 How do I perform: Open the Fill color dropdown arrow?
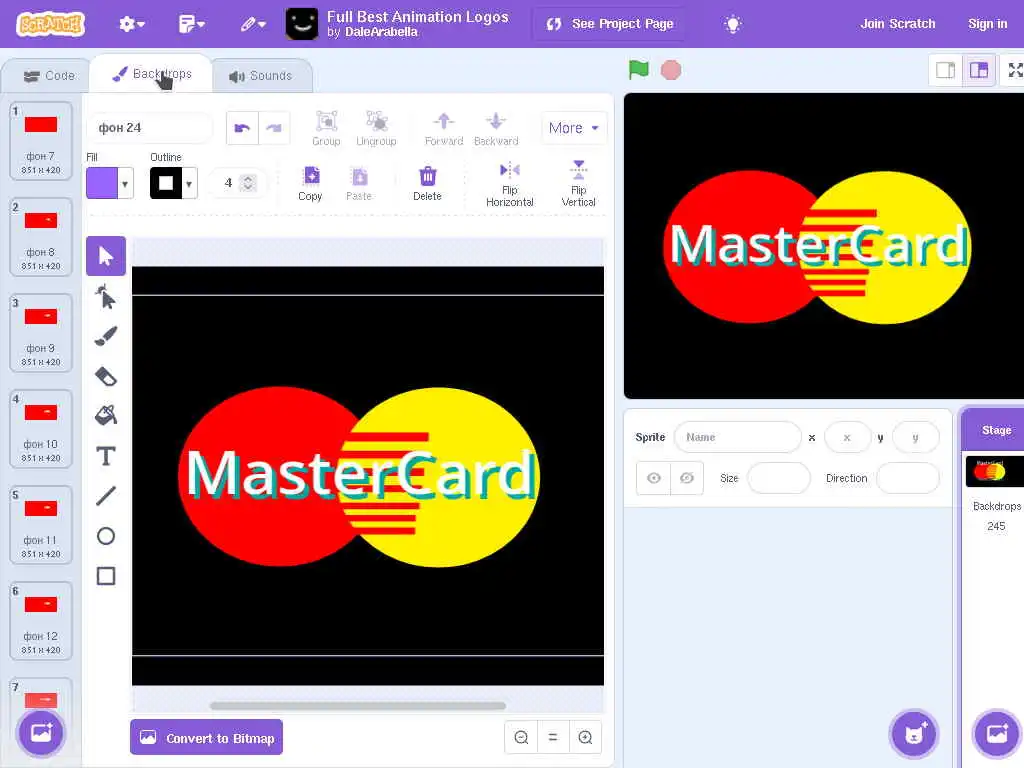[x=125, y=184]
